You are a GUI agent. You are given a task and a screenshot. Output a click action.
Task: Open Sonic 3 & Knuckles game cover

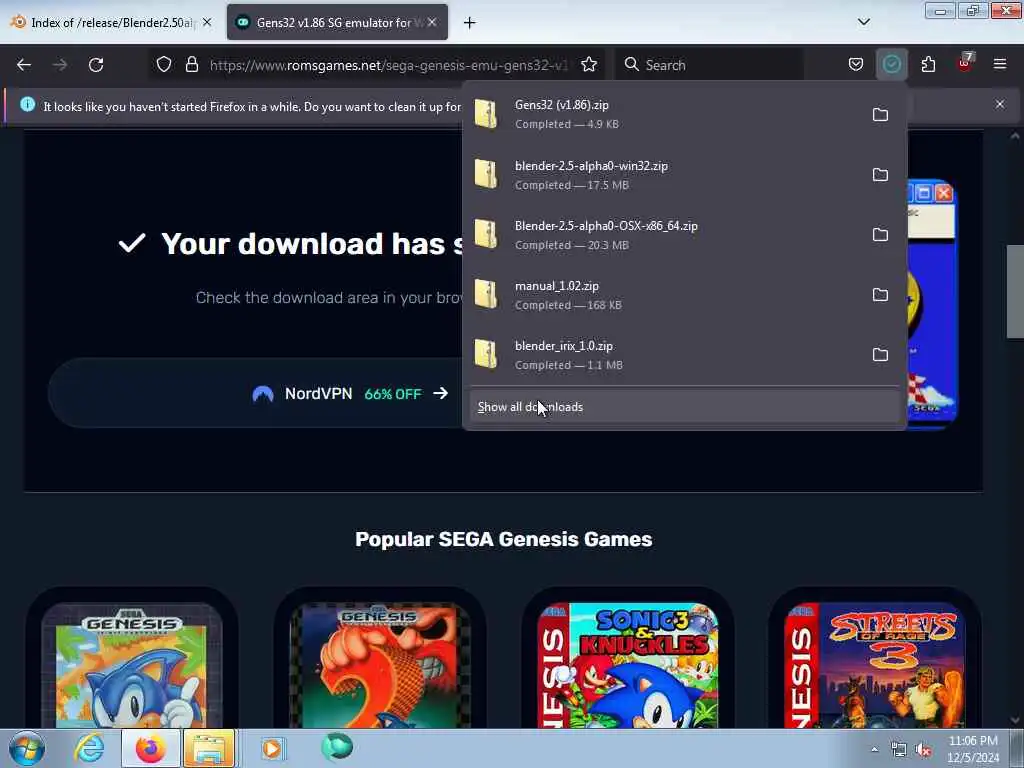[628, 665]
